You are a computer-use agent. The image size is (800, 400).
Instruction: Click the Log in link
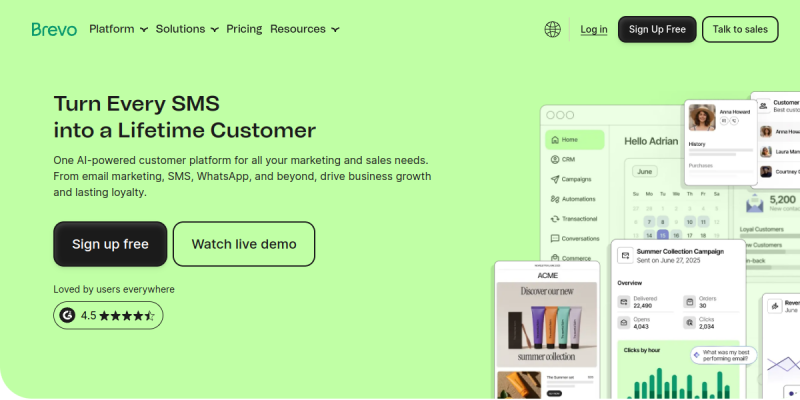pyautogui.click(x=594, y=30)
